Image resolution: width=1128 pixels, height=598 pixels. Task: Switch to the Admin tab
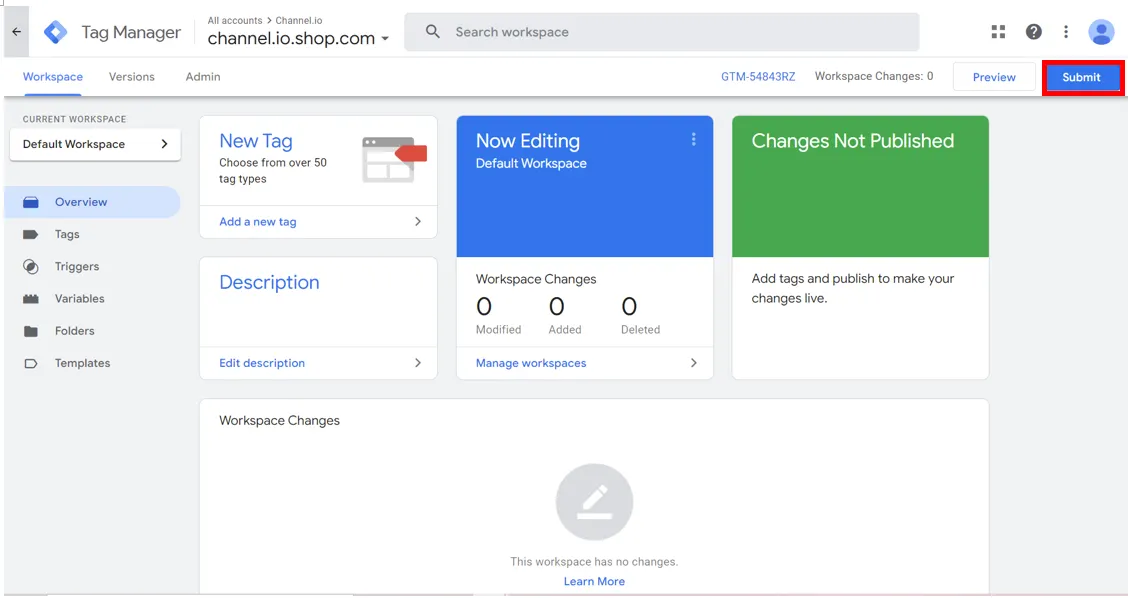(x=203, y=77)
